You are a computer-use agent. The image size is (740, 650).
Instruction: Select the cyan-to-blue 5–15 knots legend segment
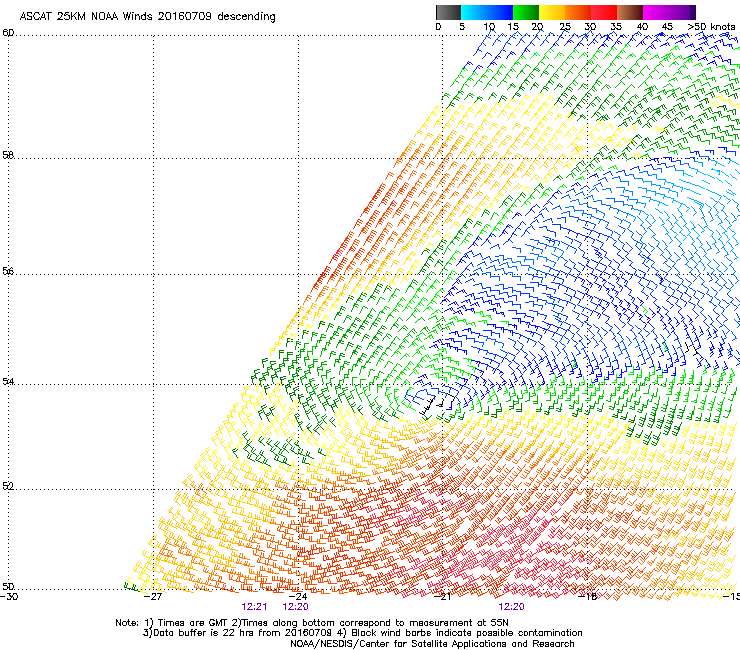pyautogui.click(x=486, y=12)
